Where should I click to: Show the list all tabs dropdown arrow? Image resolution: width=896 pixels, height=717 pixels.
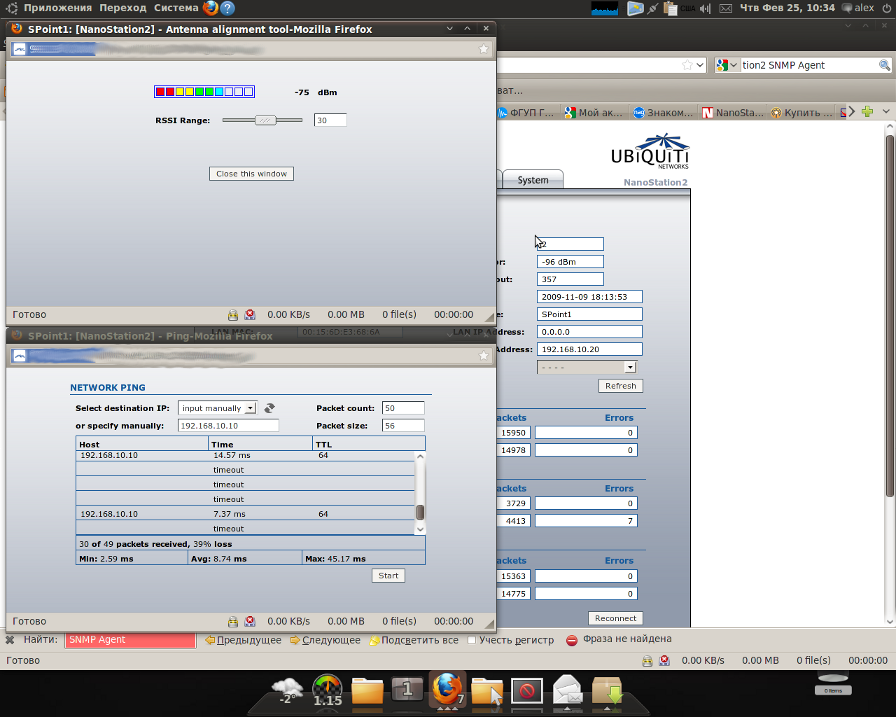tap(886, 112)
